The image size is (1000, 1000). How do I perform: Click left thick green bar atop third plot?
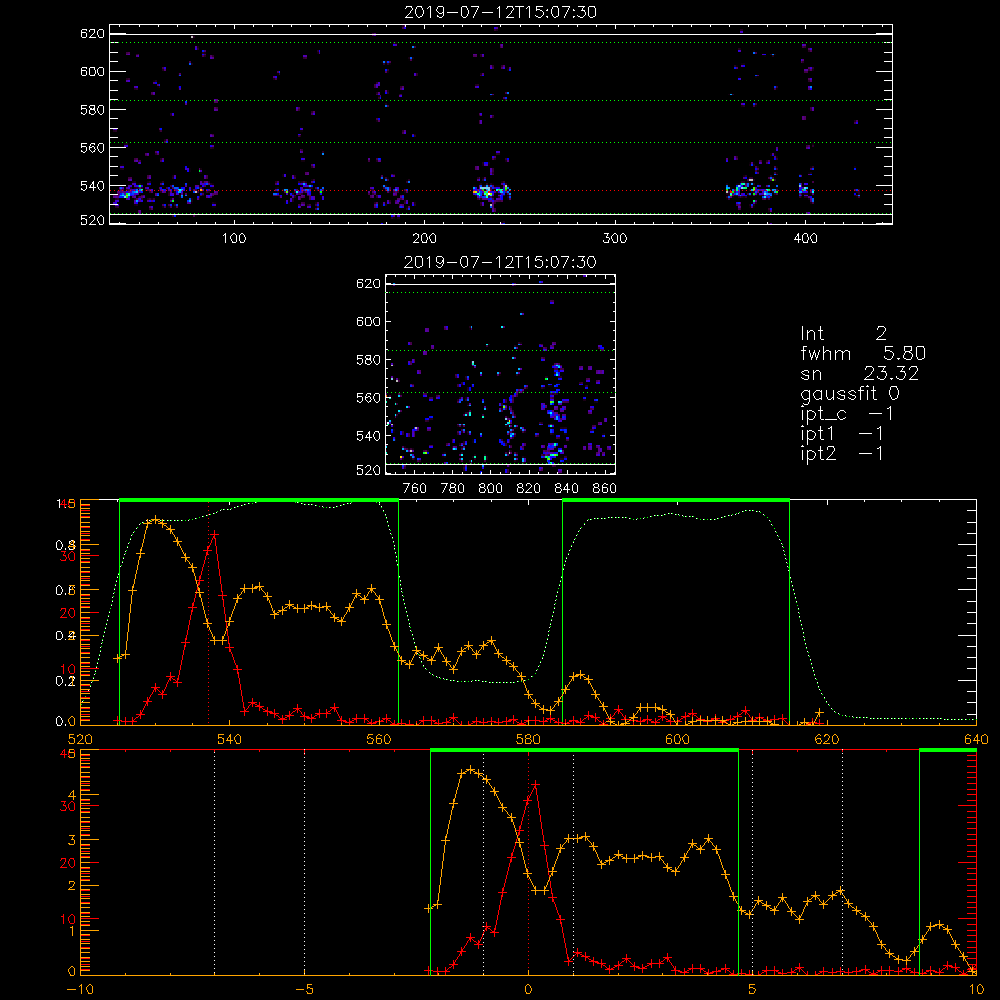click(259, 500)
